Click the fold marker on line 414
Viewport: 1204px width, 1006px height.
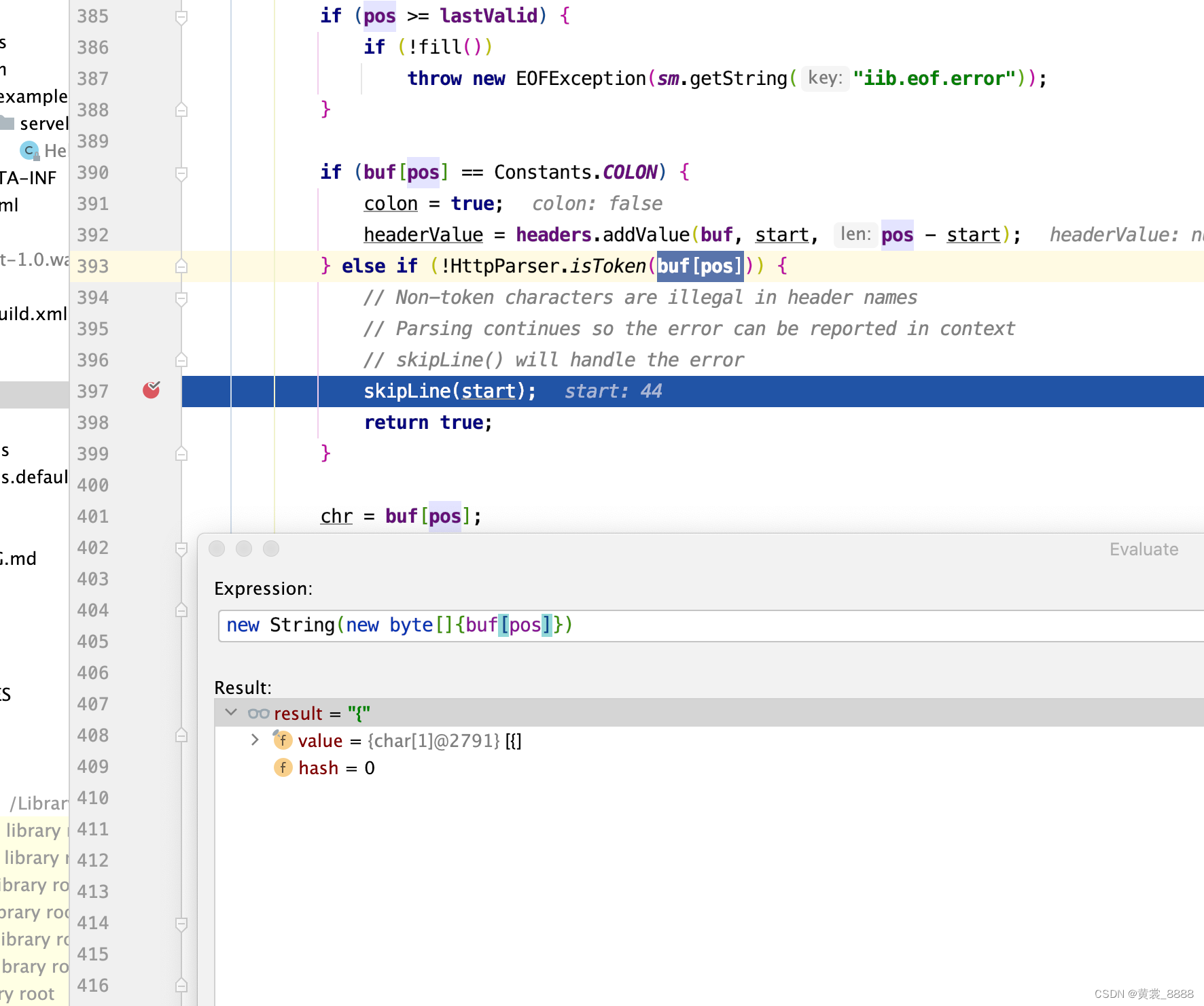[181, 924]
